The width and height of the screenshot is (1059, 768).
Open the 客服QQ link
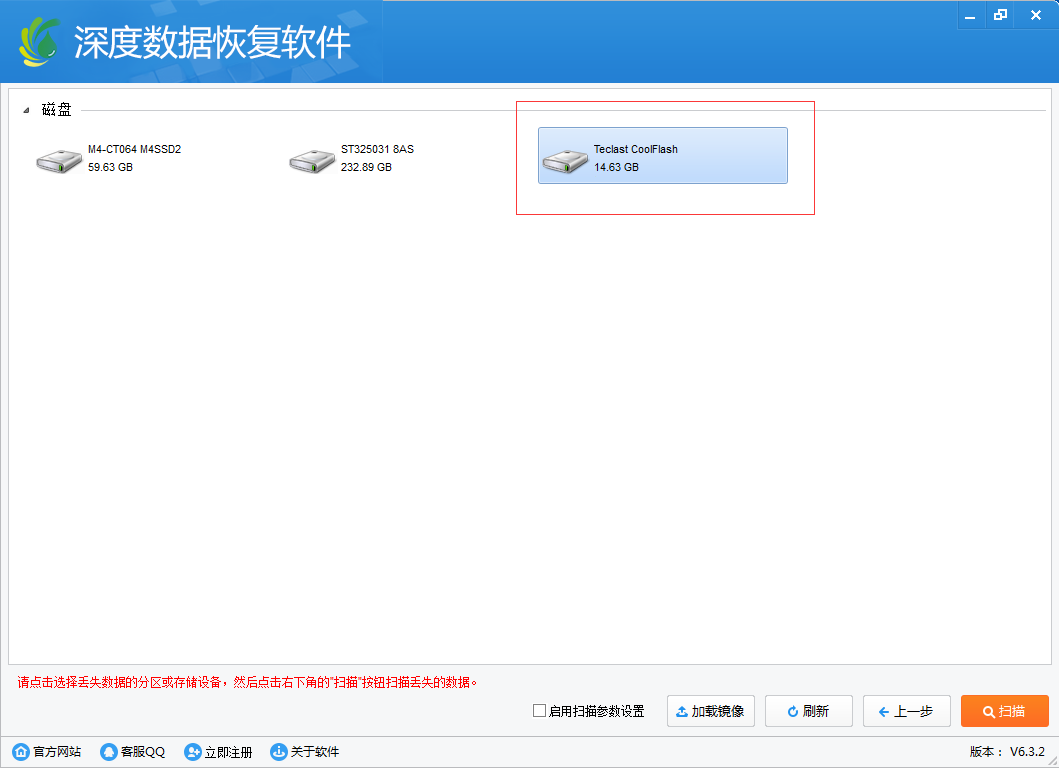143,752
